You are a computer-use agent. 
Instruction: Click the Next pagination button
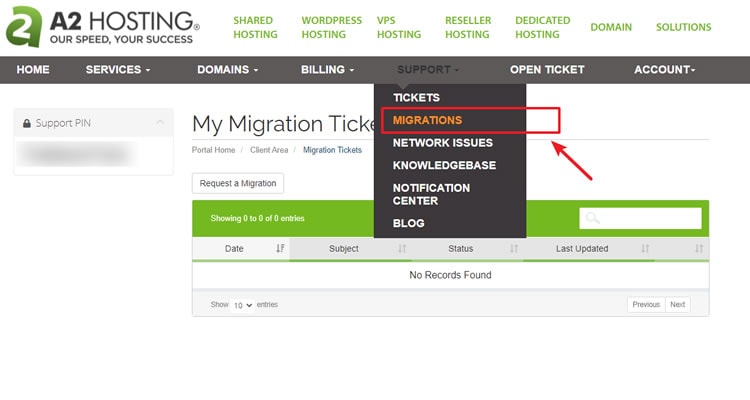click(x=677, y=304)
